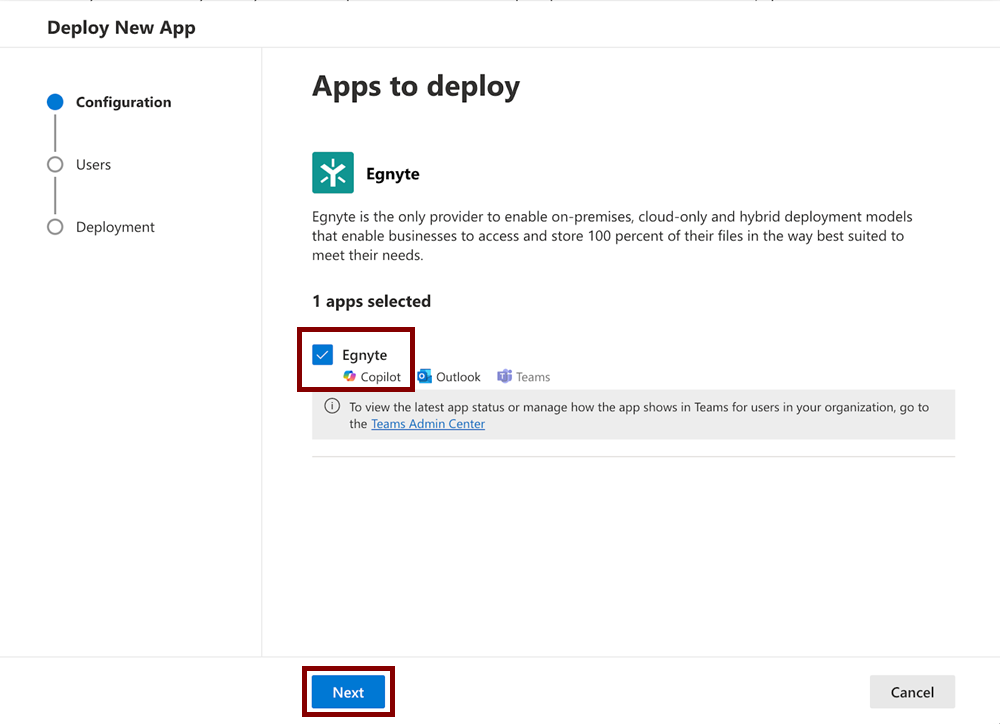Click the Teams icon under Egnyte

[505, 377]
